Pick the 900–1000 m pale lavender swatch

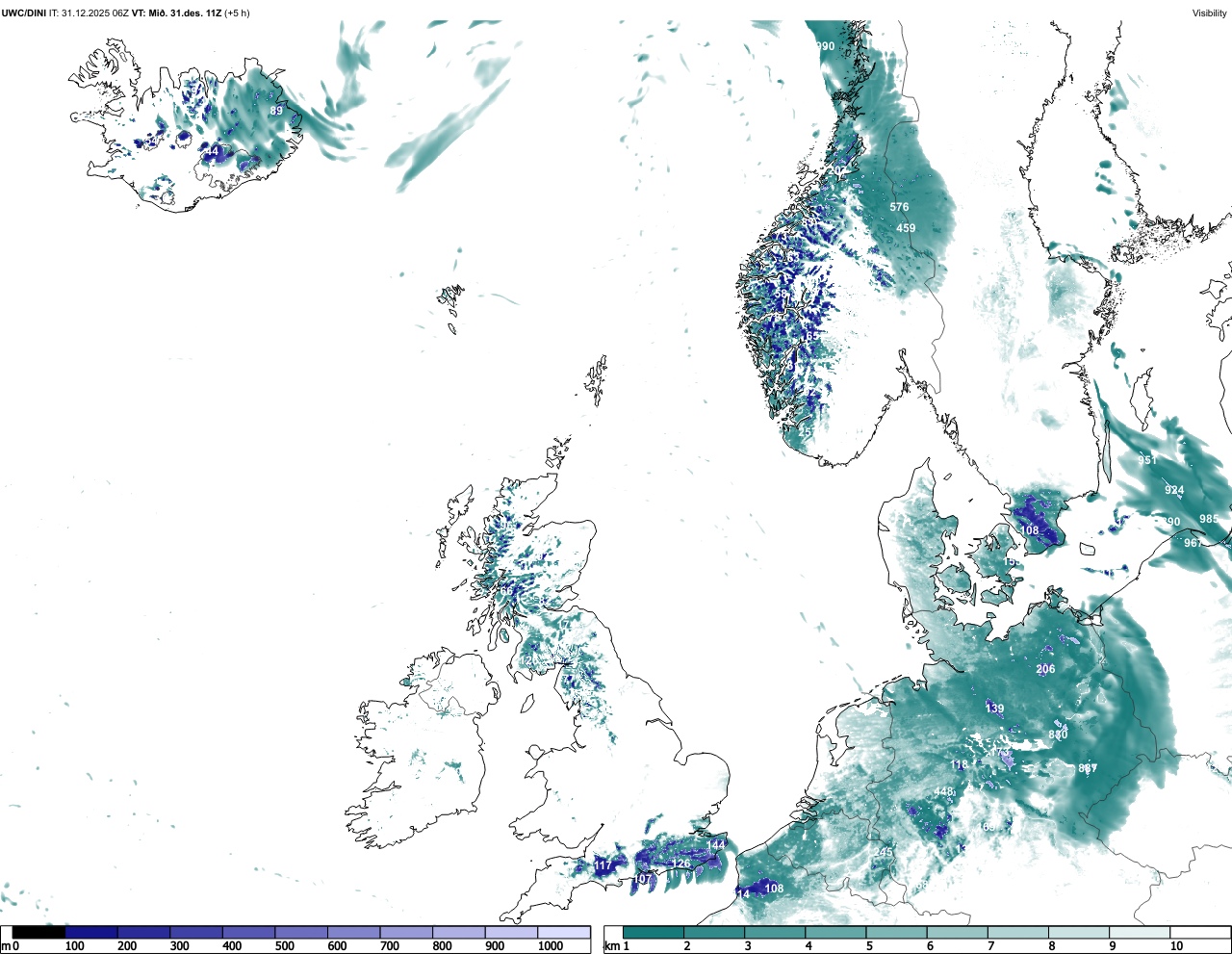pyautogui.click(x=511, y=932)
